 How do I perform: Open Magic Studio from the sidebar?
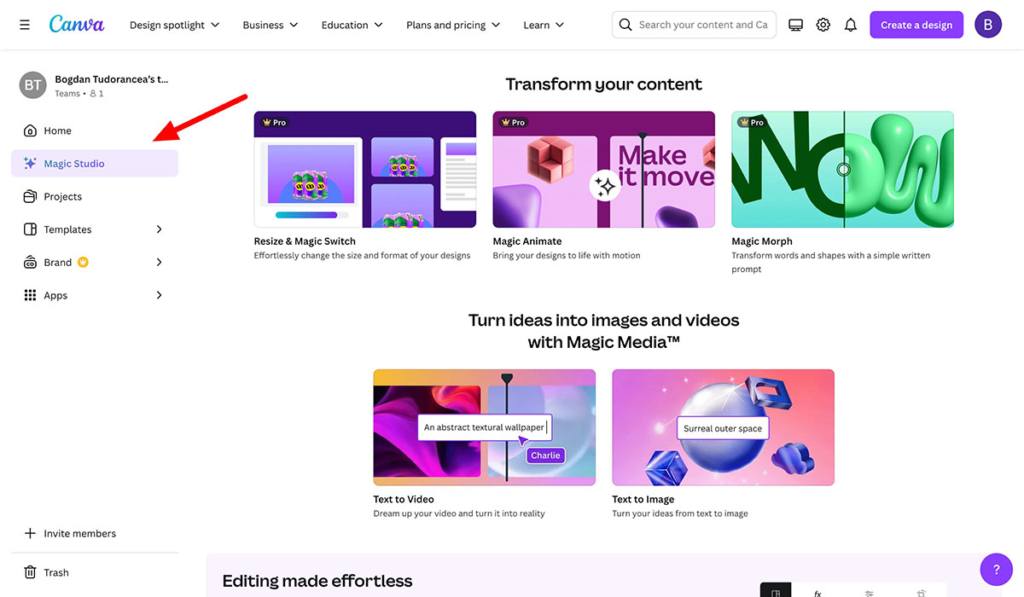[x=72, y=162]
